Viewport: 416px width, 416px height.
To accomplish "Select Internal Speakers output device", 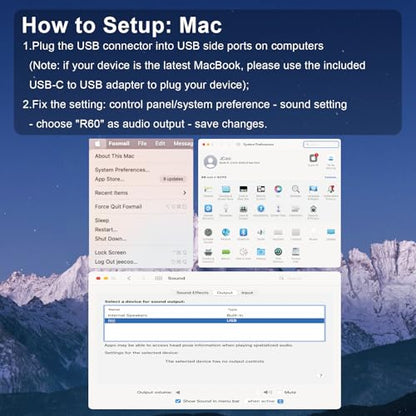I will point(214,315).
